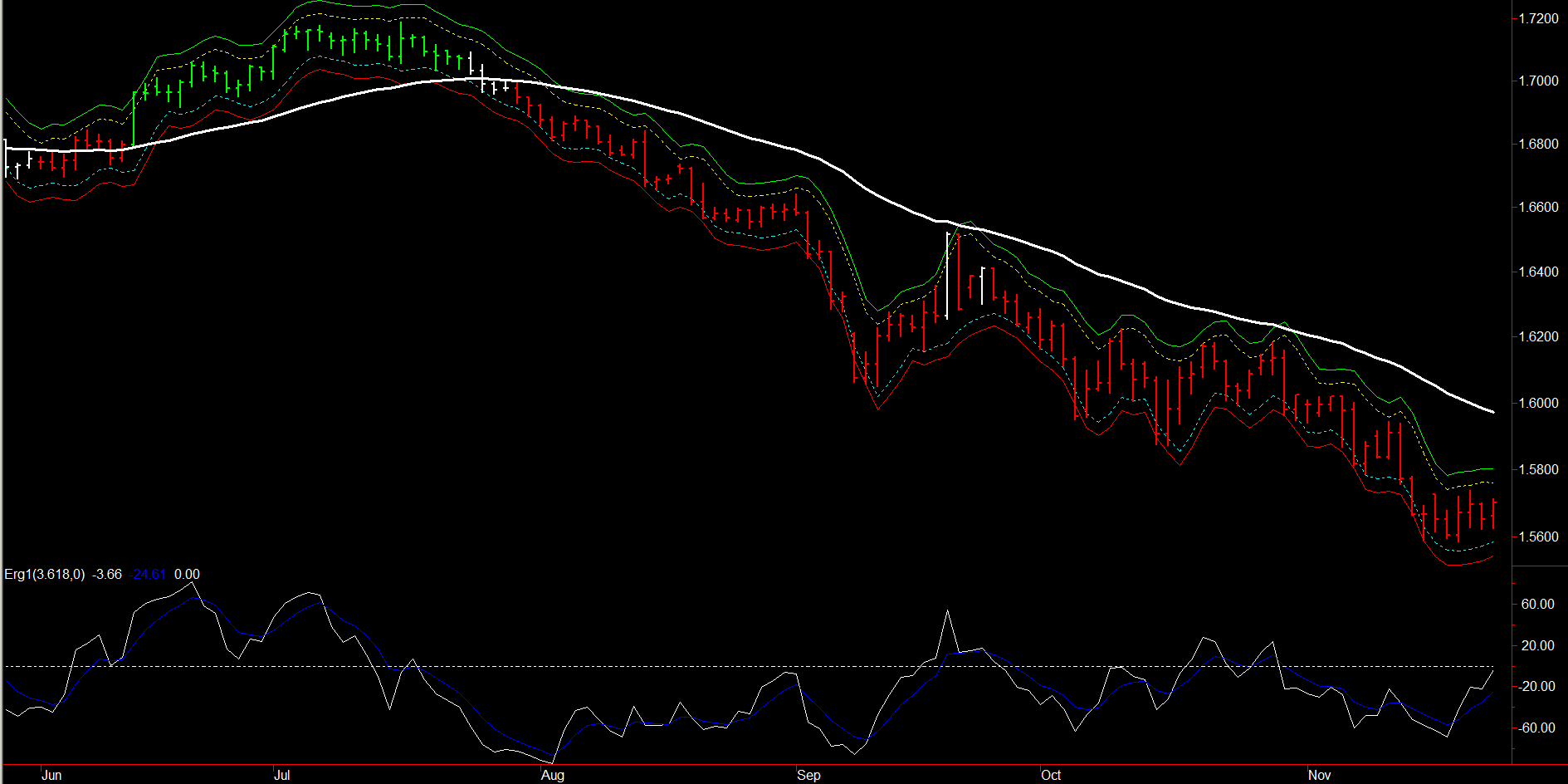1568x784 pixels.
Task: Select the -20.00 oscillator scale label
Action: [x=1536, y=686]
